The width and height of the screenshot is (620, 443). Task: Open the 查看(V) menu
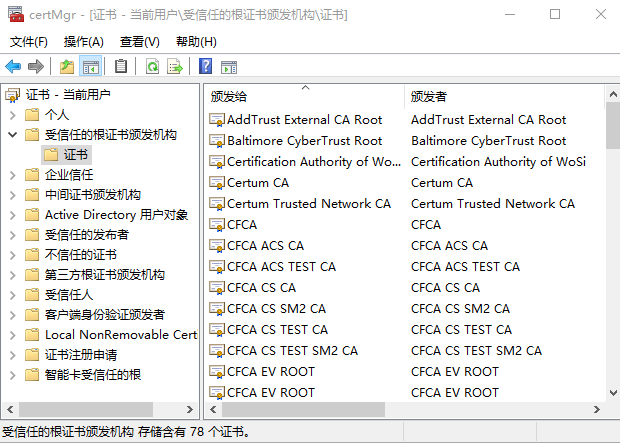pos(139,42)
